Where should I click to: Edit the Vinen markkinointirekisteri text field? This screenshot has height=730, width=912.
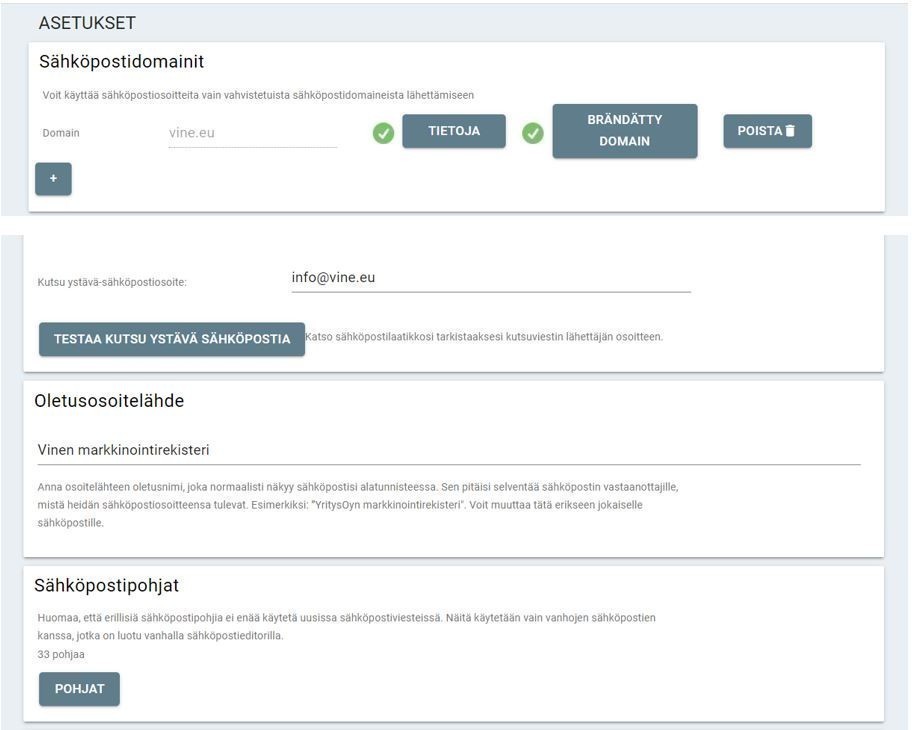pyautogui.click(x=448, y=450)
